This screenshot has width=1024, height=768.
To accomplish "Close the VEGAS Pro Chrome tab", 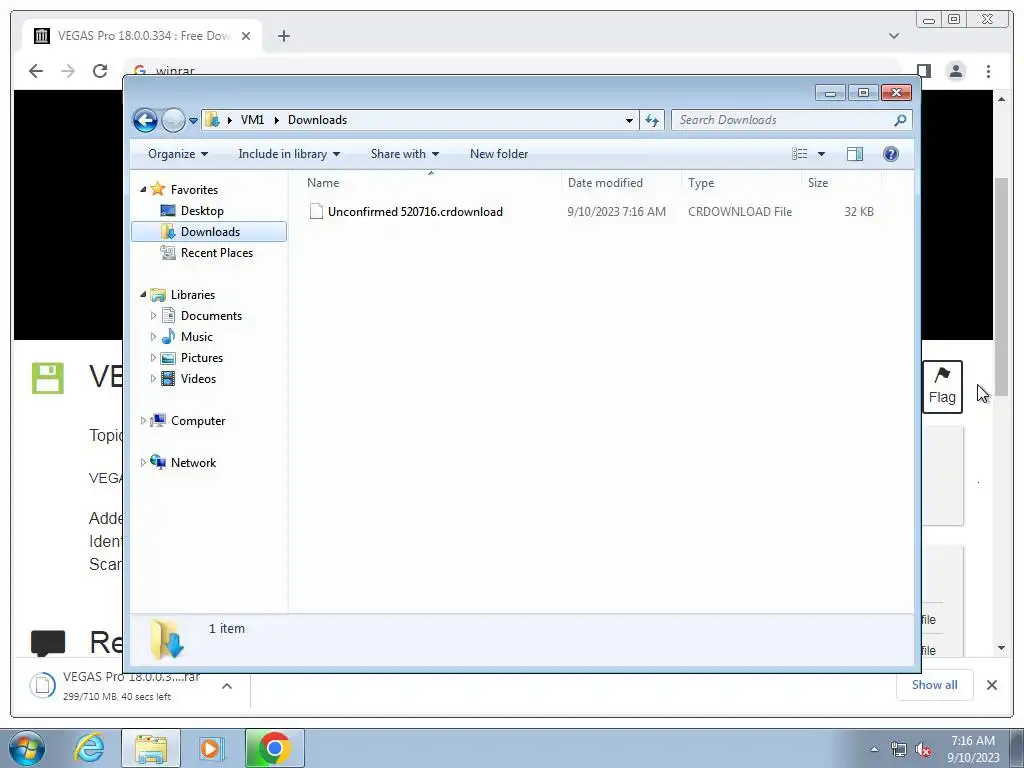I will pyautogui.click(x=246, y=36).
